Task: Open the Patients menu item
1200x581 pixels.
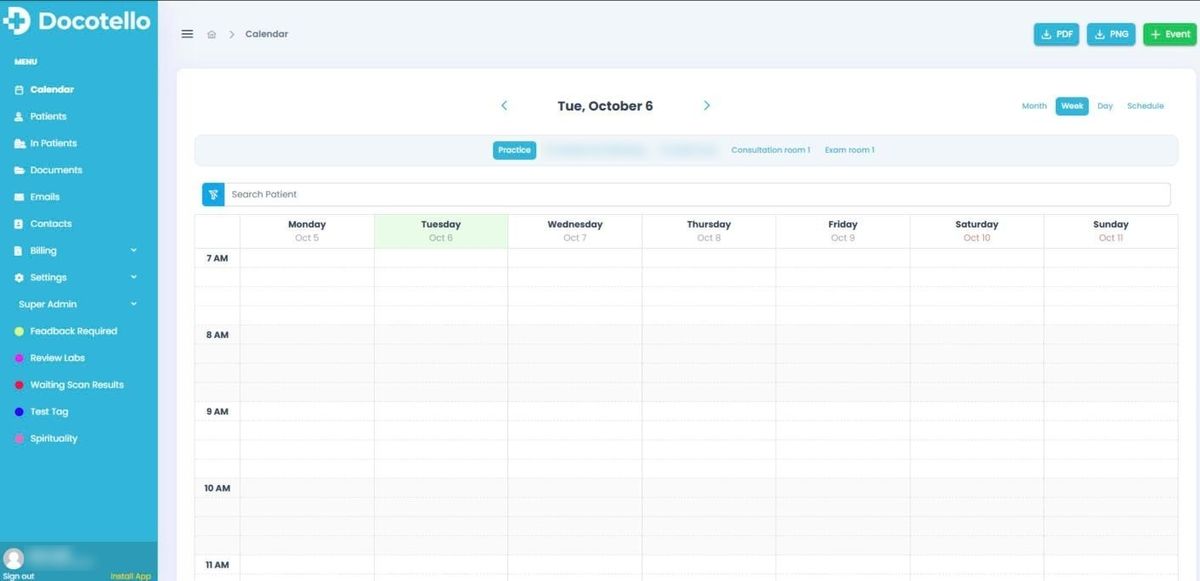Action: point(48,117)
